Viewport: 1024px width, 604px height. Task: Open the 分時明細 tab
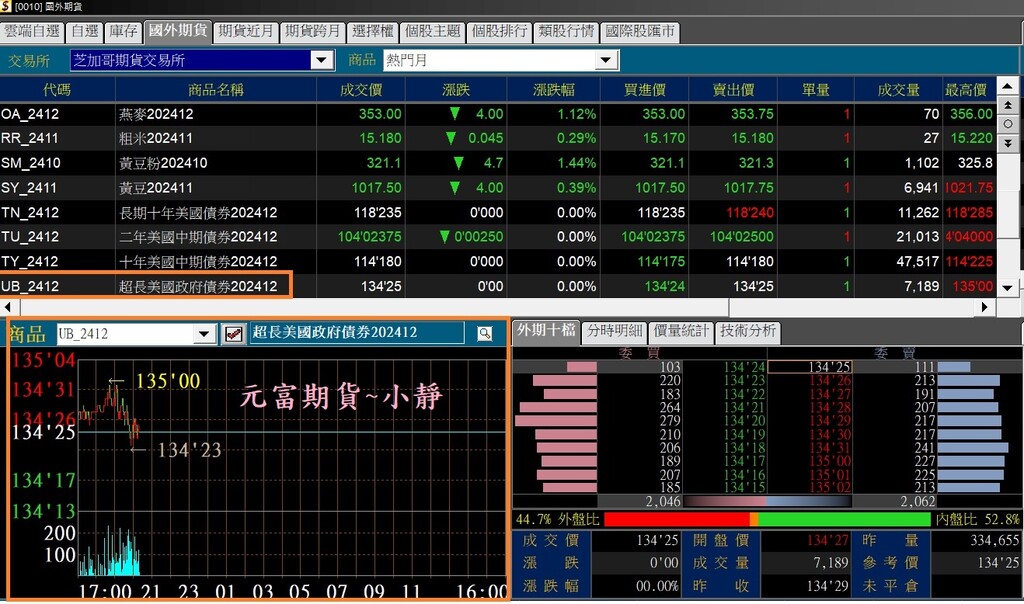click(615, 330)
